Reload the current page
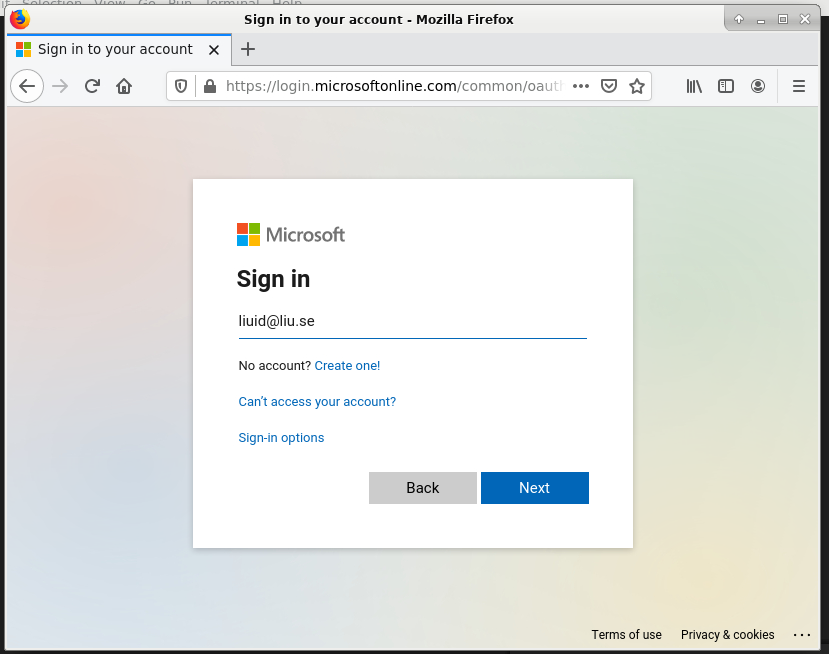This screenshot has height=654, width=829. click(93, 86)
